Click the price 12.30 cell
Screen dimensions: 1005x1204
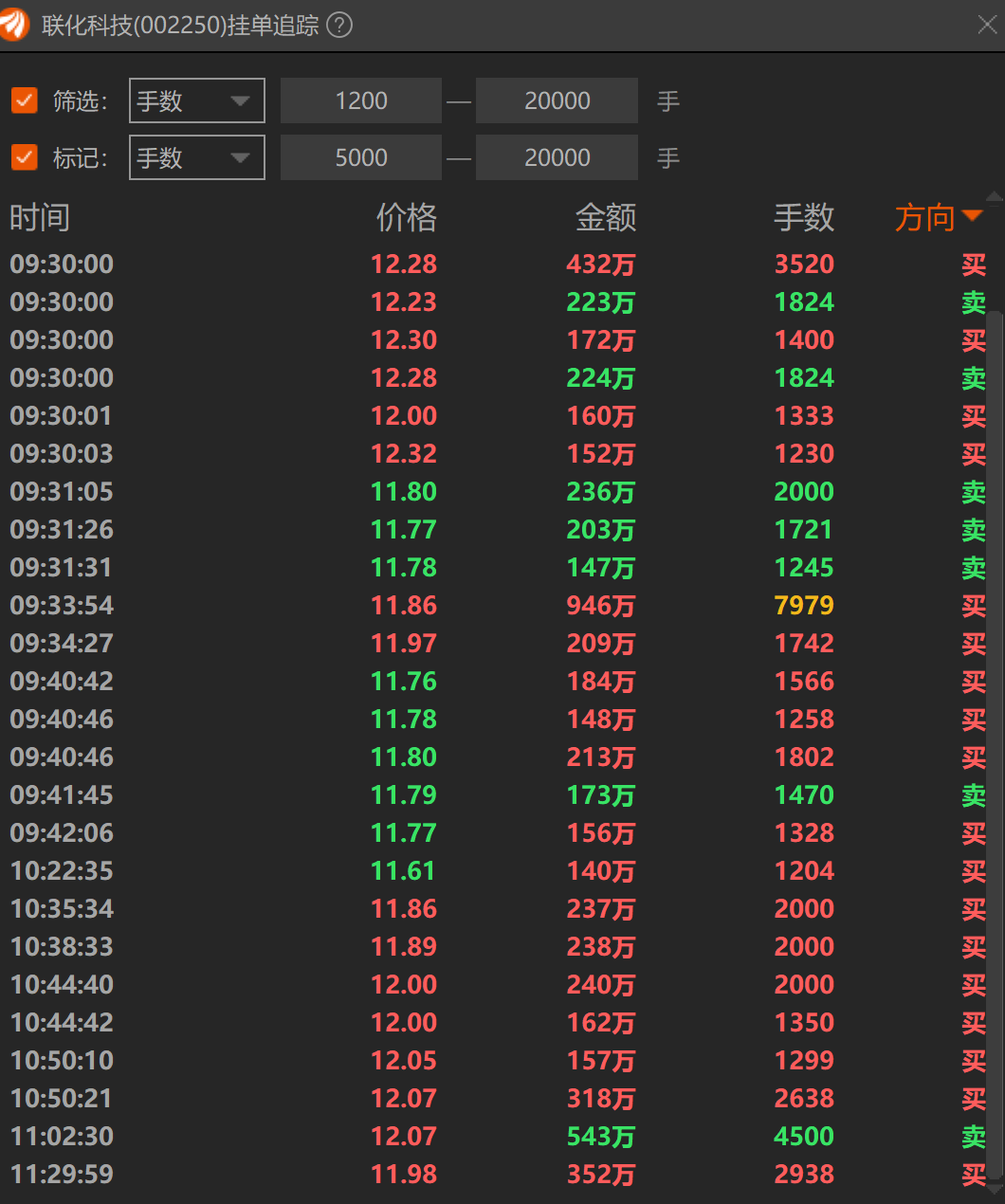(404, 339)
